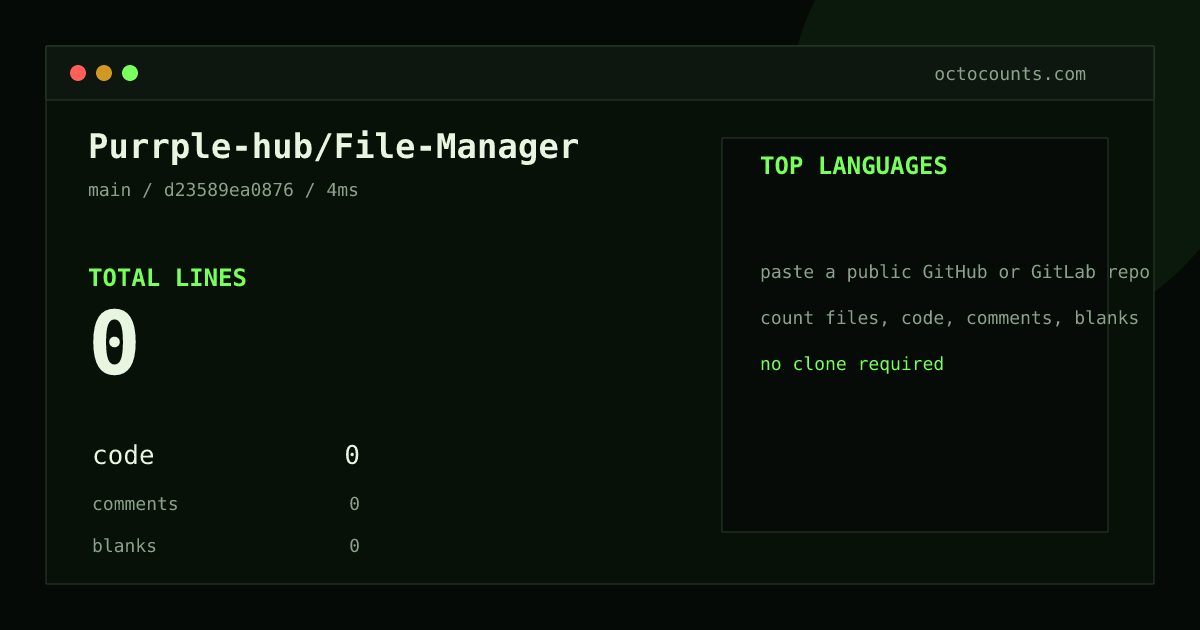Click the red close window dot
Viewport: 1200px width, 630px height.
78,73
